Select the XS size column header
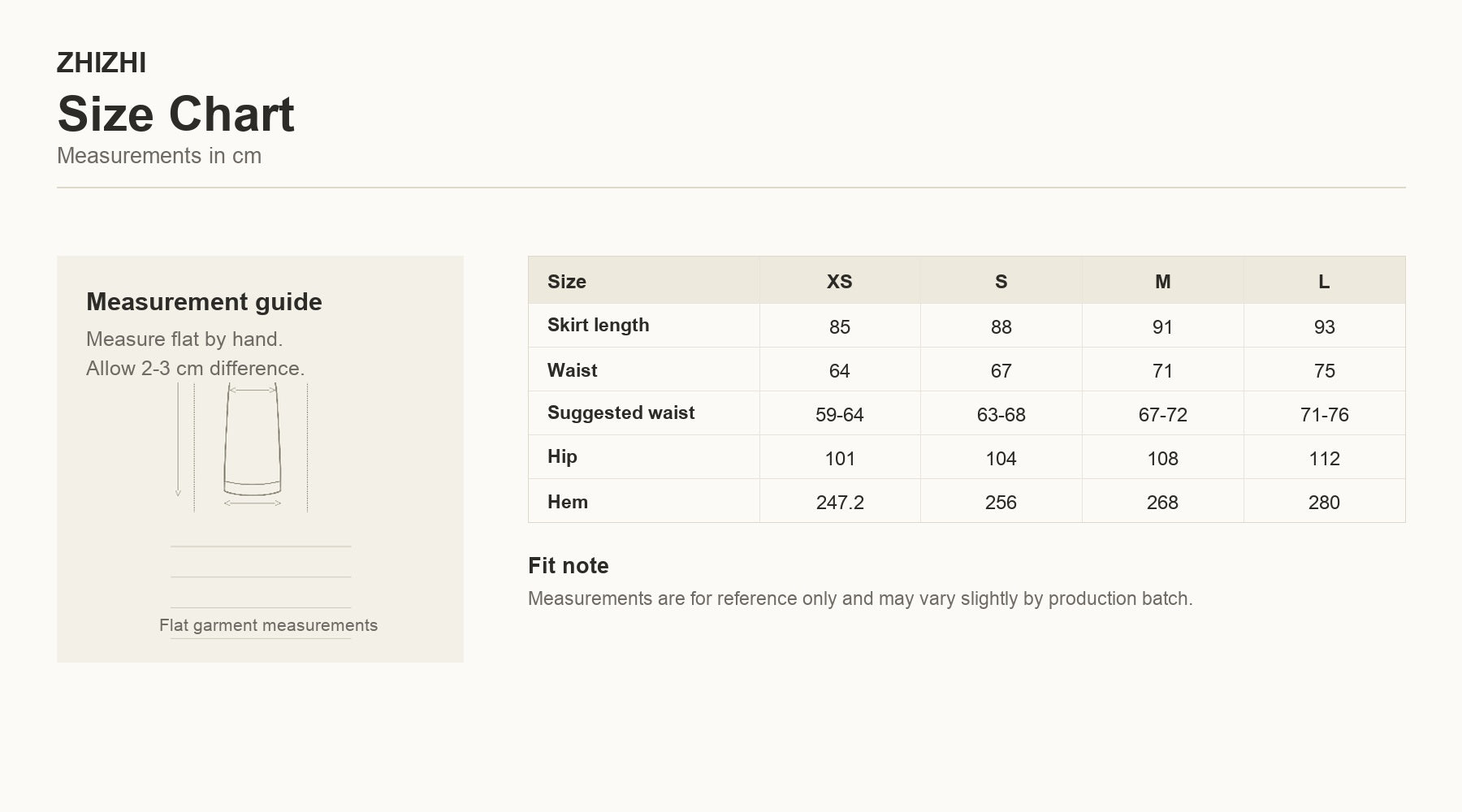The width and height of the screenshot is (1462, 812). (840, 281)
